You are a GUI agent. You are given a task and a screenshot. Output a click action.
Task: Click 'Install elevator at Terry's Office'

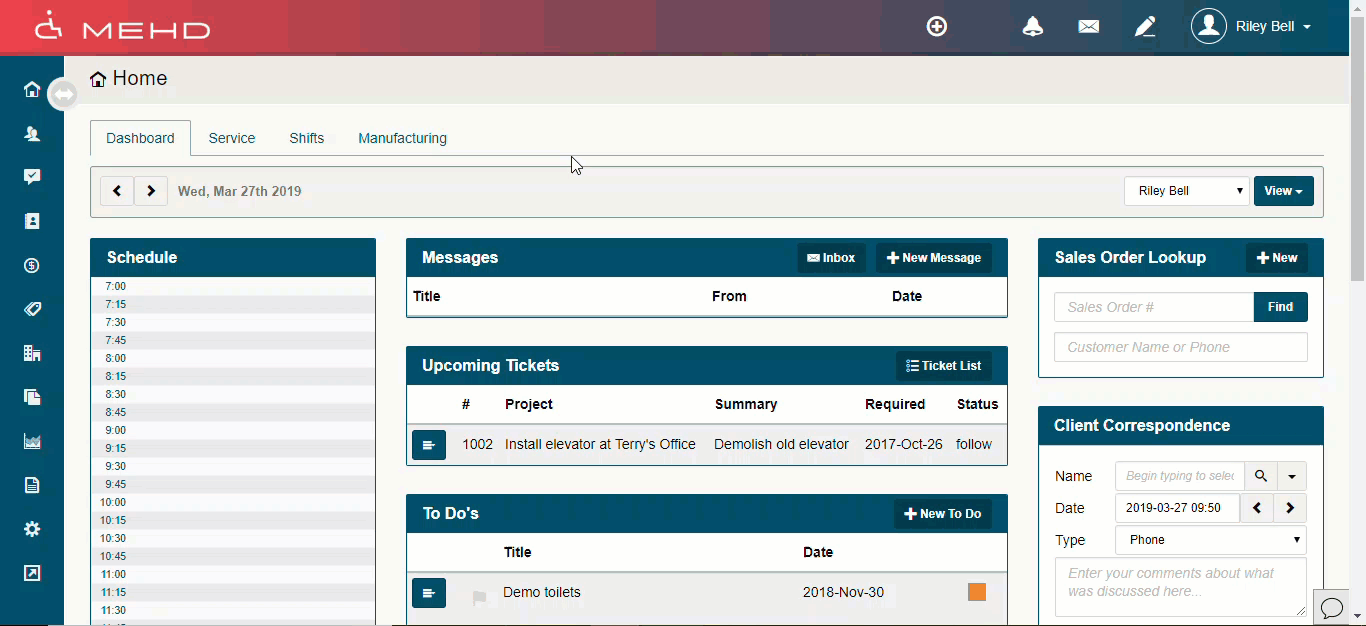pyautogui.click(x=600, y=444)
